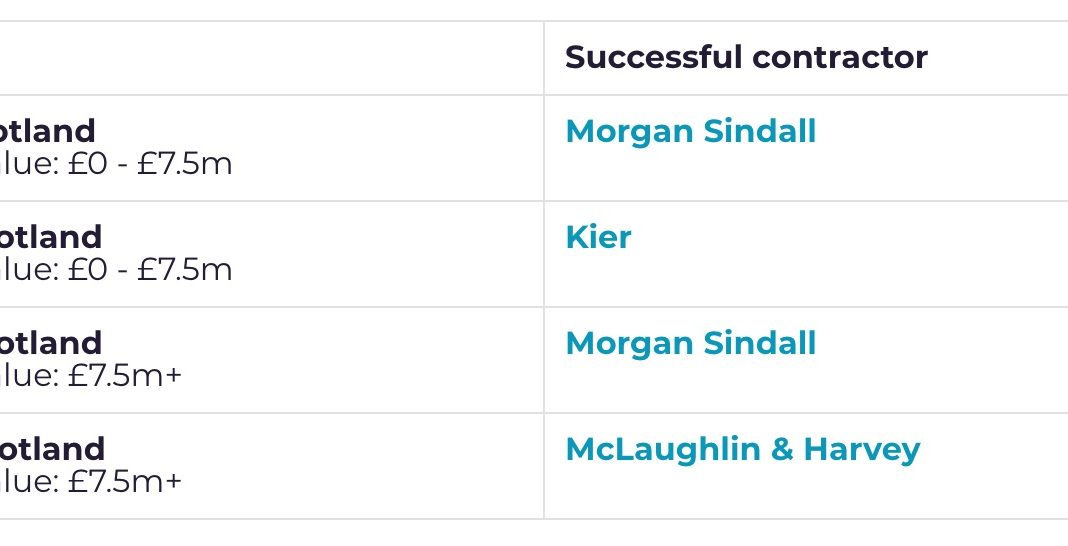Click blank space right of the Kier link
The height and width of the screenshot is (546, 1068).
(x=850, y=238)
